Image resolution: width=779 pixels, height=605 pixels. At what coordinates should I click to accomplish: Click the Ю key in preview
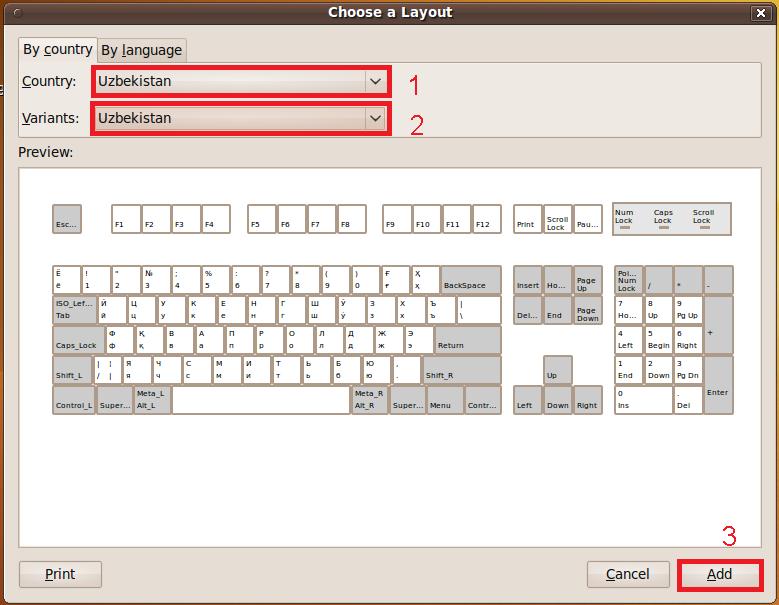[377, 370]
